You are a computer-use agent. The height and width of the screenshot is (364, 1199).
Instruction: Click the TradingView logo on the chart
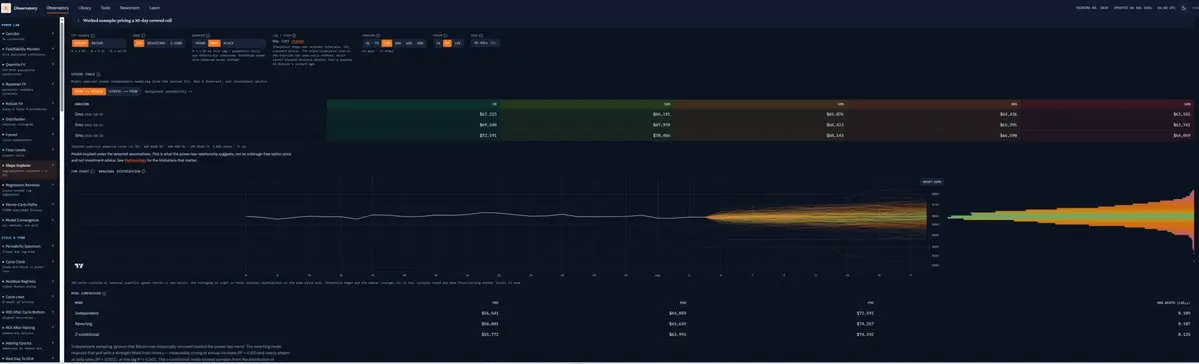[x=79, y=266]
